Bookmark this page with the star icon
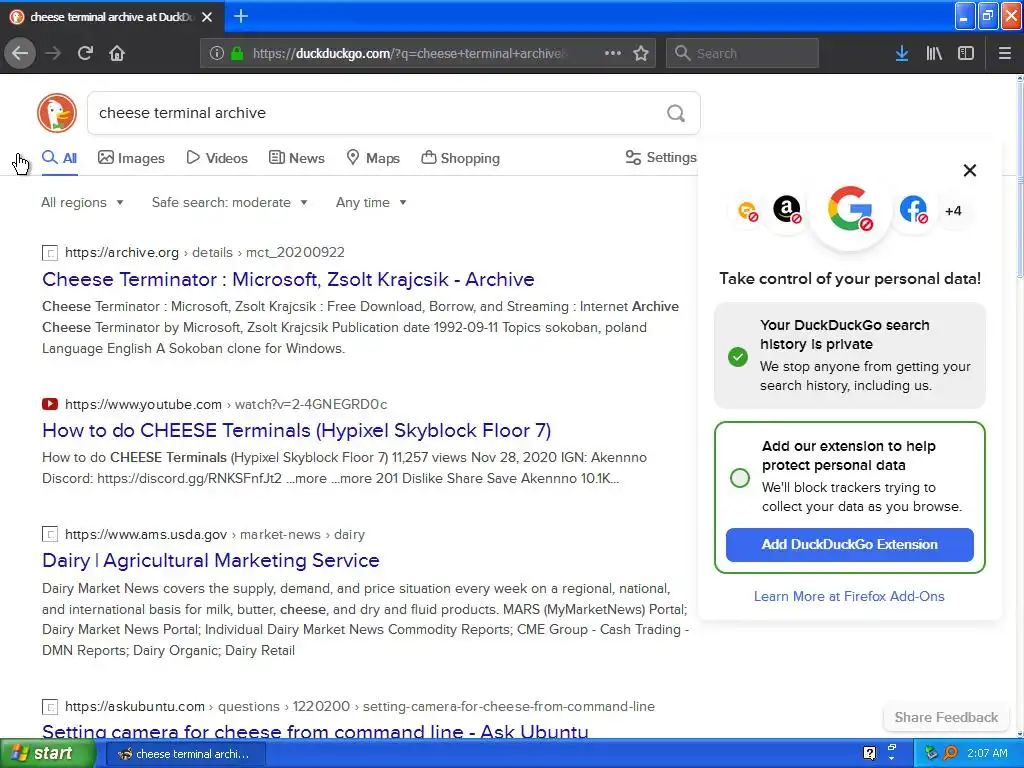Screen dimensions: 1024x768 click(641, 53)
